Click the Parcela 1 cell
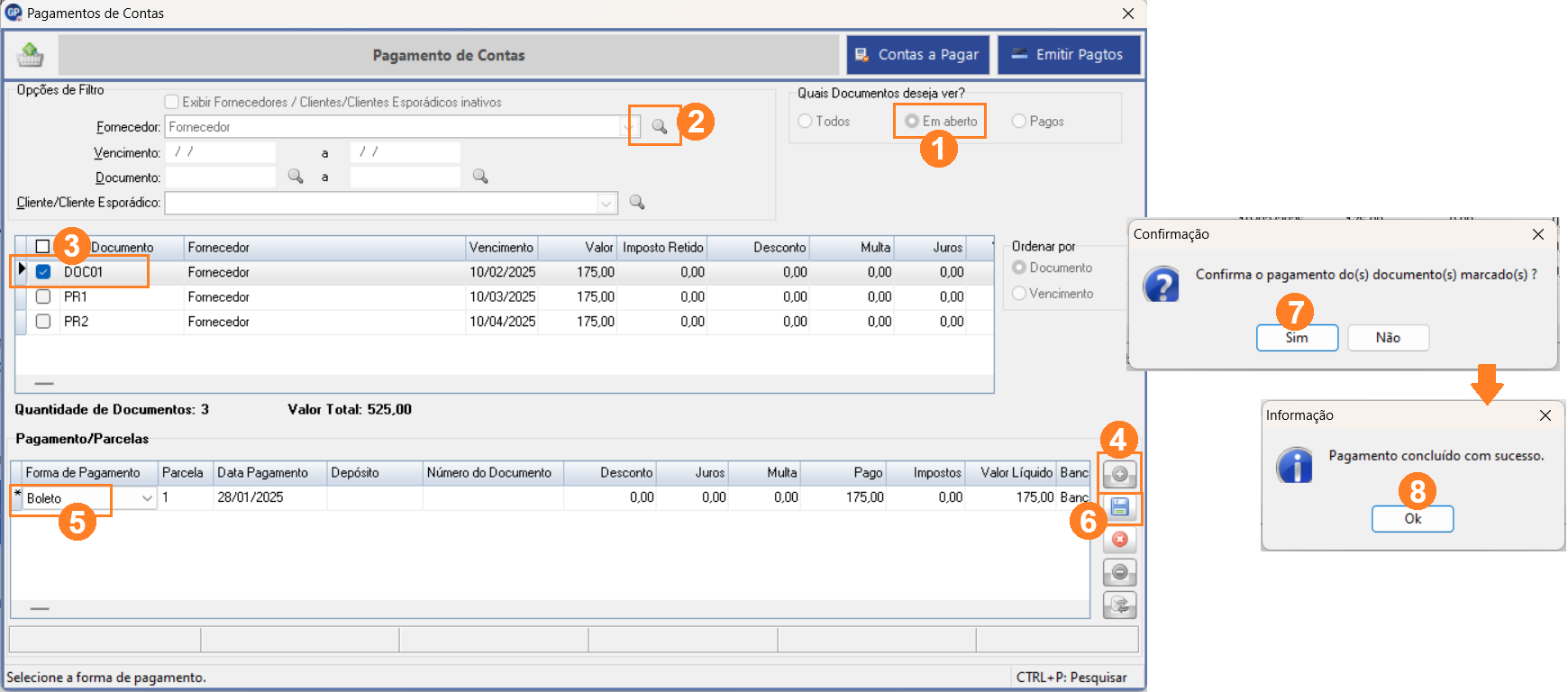Viewport: 1568px width, 692px height. pyautogui.click(x=185, y=497)
